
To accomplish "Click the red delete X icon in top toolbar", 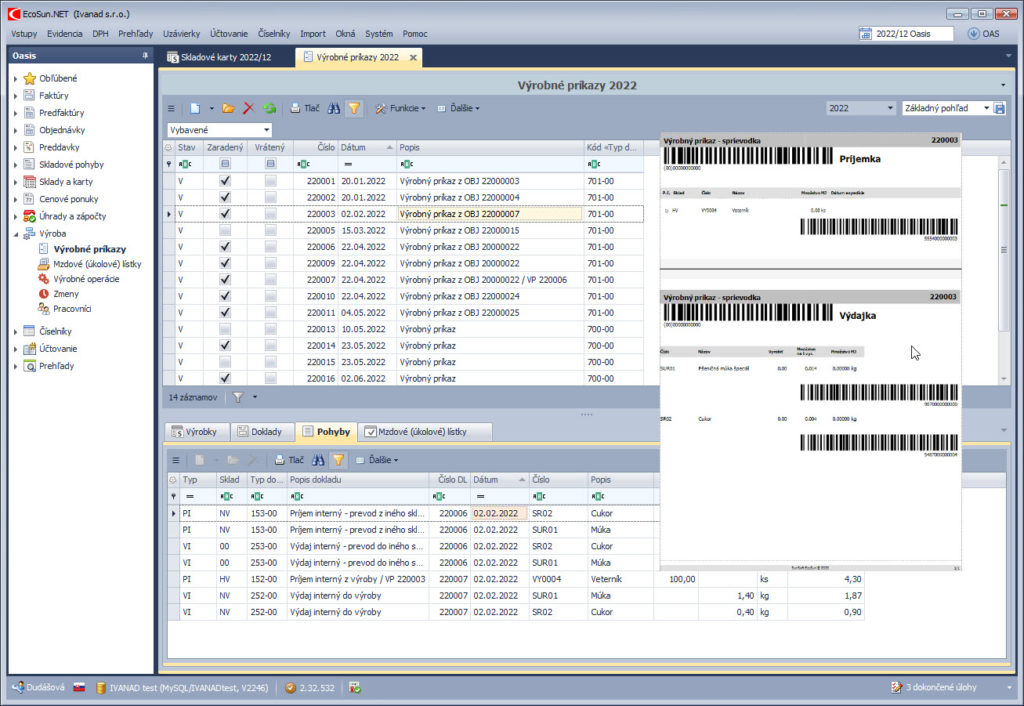I will 248,108.
